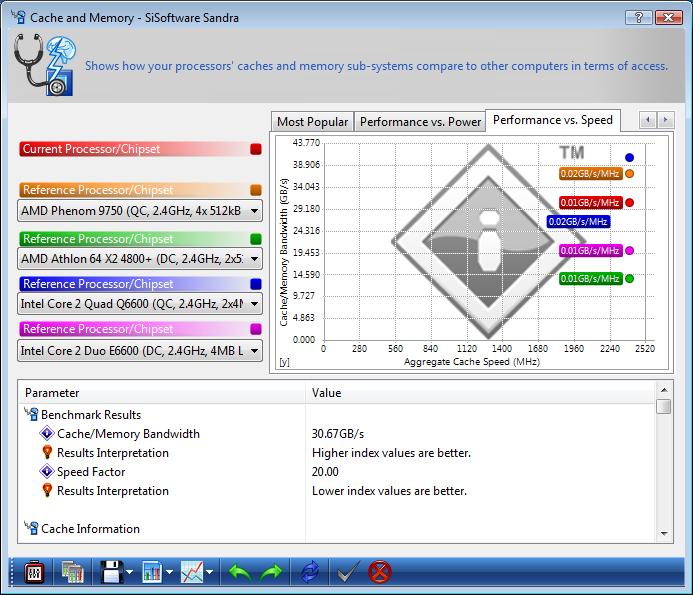Click the Current Processor/Chipset red label
Screen dimensions: 693x595
pos(91,149)
